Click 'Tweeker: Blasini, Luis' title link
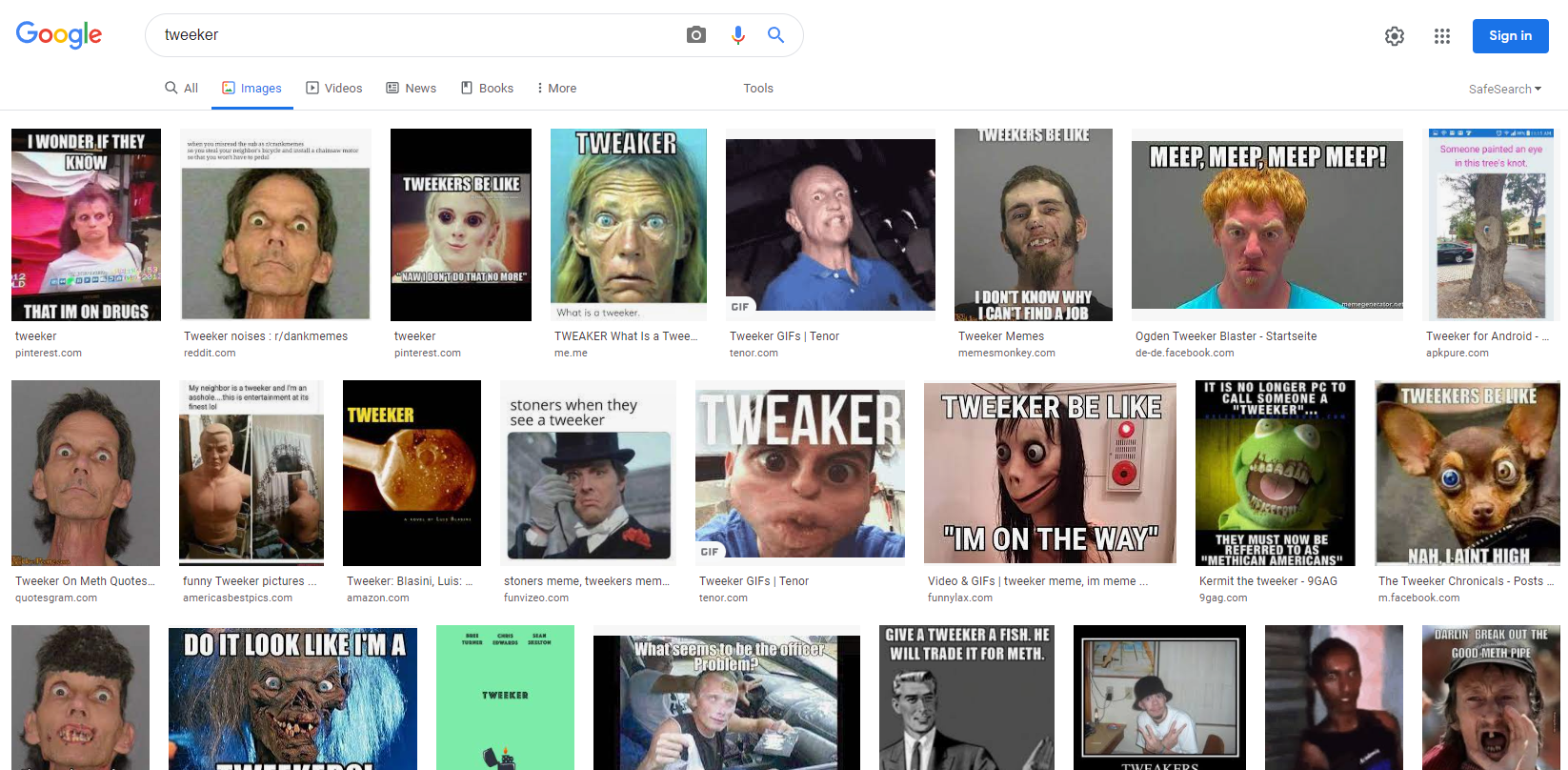The image size is (1568, 770). [x=410, y=581]
